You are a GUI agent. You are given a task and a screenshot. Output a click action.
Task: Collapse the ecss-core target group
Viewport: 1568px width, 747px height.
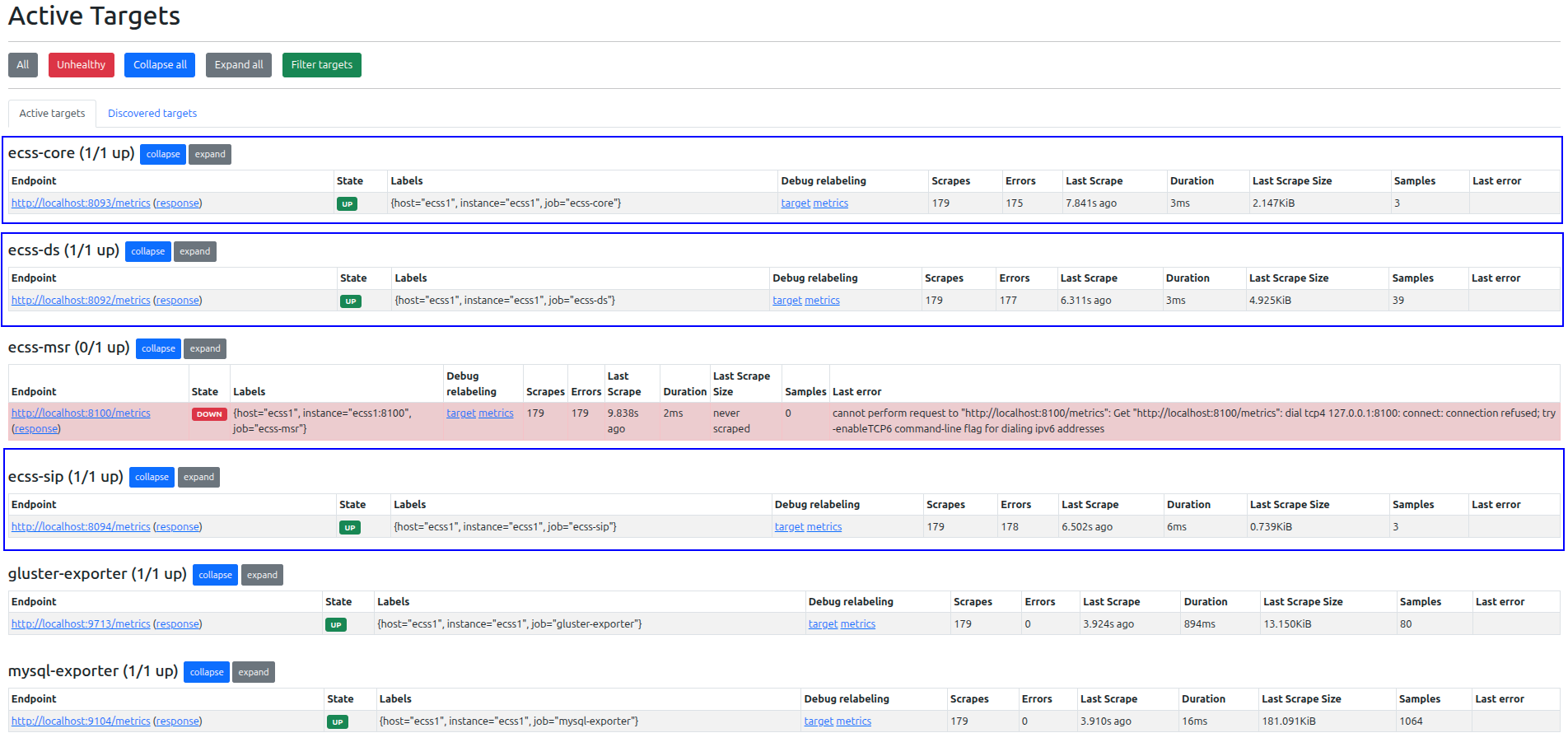click(163, 155)
